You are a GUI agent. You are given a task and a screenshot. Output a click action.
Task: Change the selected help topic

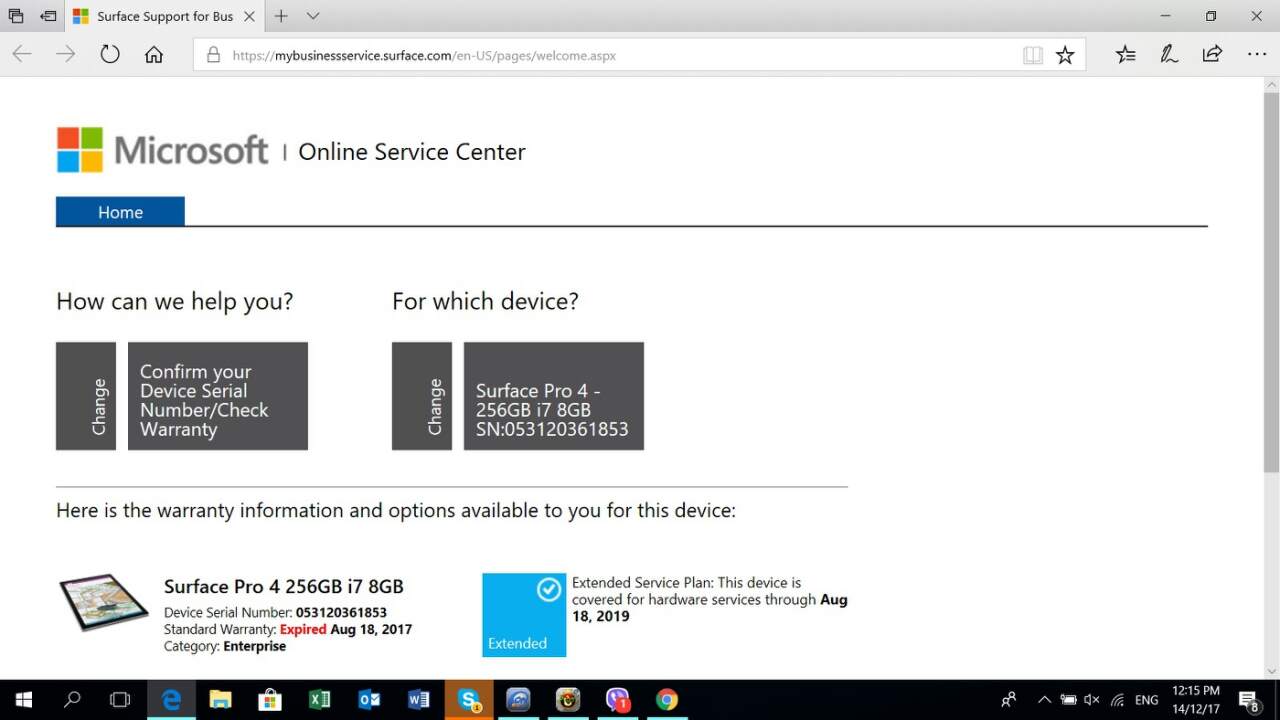tap(86, 395)
